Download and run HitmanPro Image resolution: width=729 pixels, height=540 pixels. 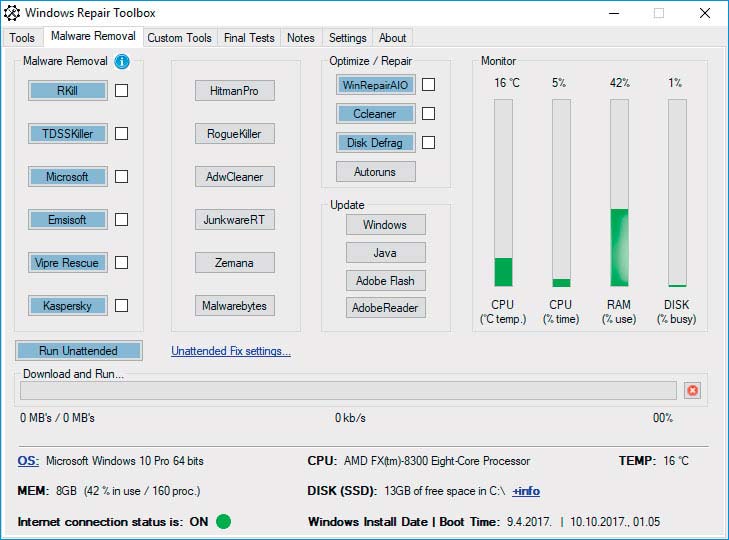pos(235,90)
